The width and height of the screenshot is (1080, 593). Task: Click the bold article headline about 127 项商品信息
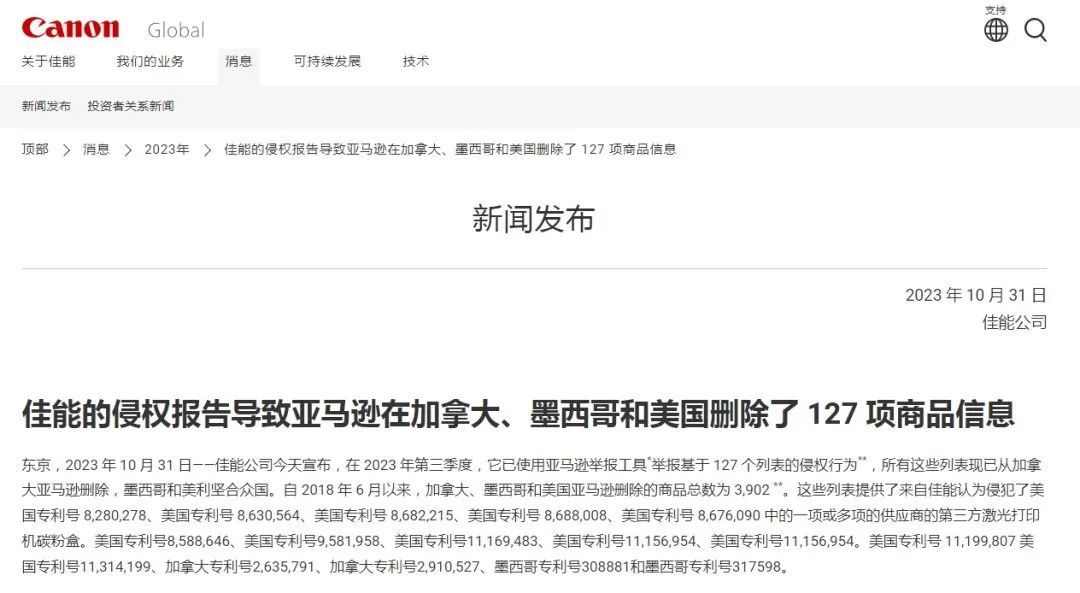click(518, 414)
